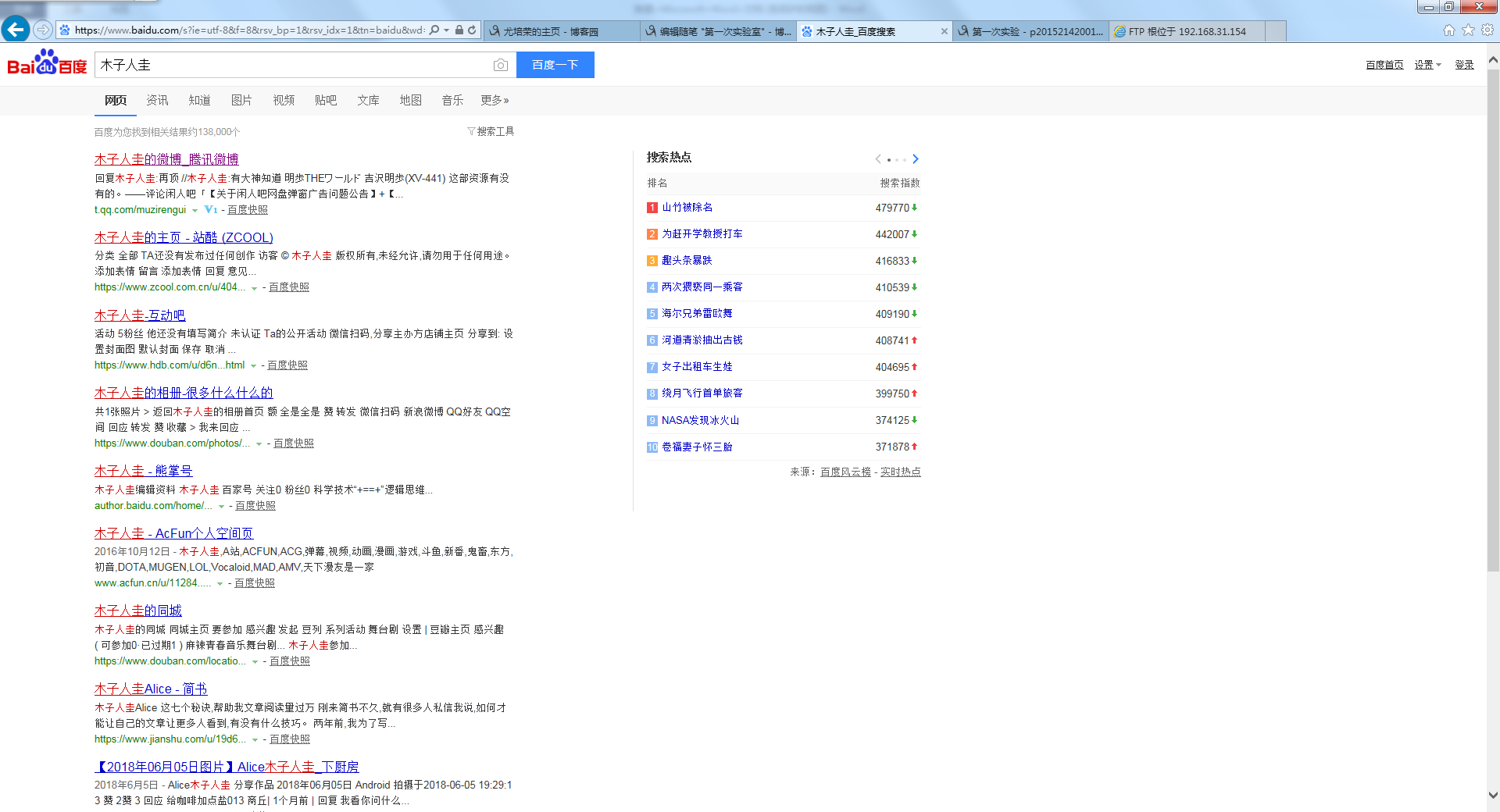Expand the arrow after the zcool.com.cn URL
Viewport: 1500px width, 812px height.
(x=254, y=288)
